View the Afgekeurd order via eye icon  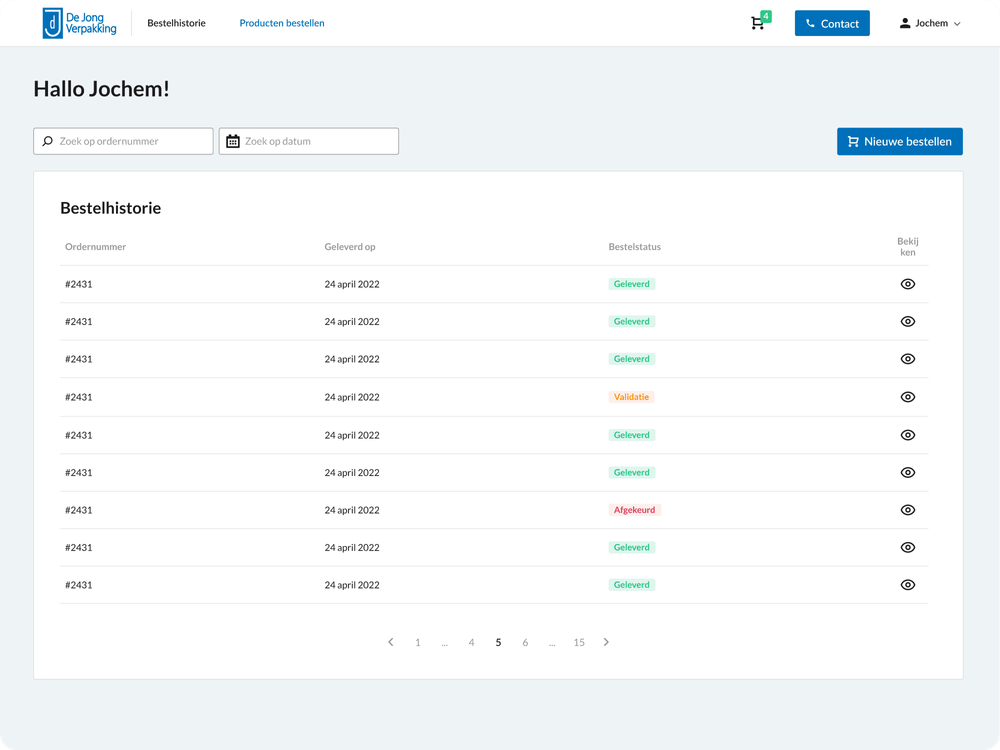(x=908, y=510)
